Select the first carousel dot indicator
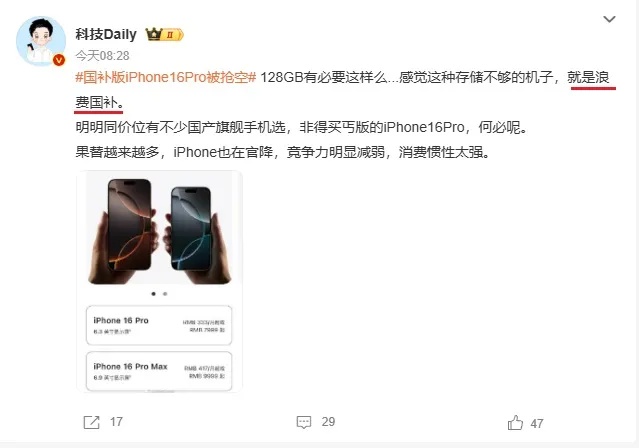The image size is (639, 448). coord(154,294)
